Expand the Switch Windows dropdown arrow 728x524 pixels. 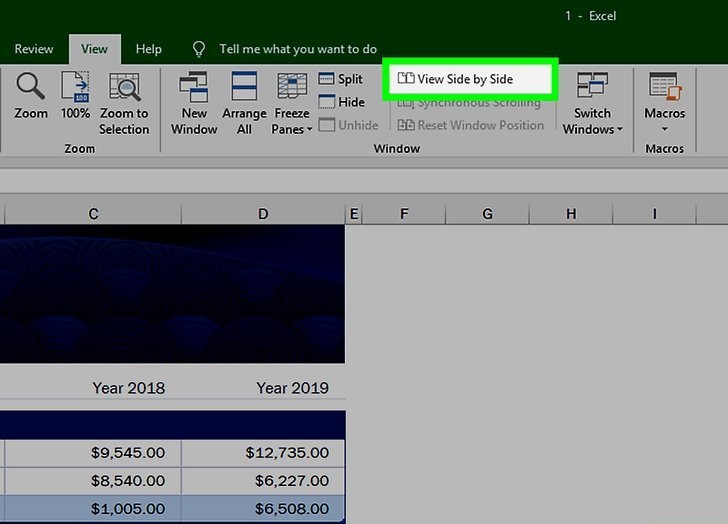click(x=620, y=130)
